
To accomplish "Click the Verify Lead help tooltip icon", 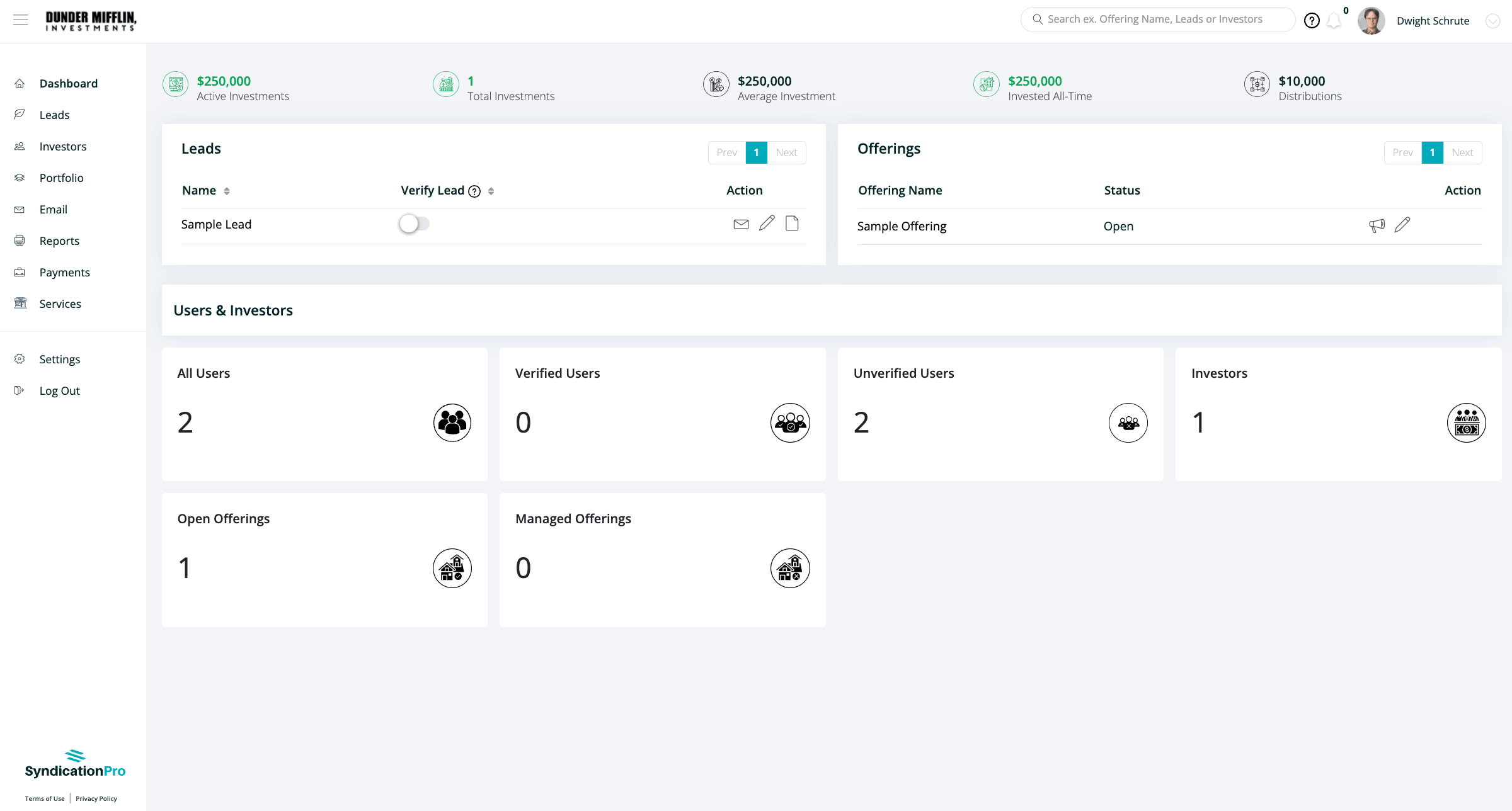I will tap(474, 191).
